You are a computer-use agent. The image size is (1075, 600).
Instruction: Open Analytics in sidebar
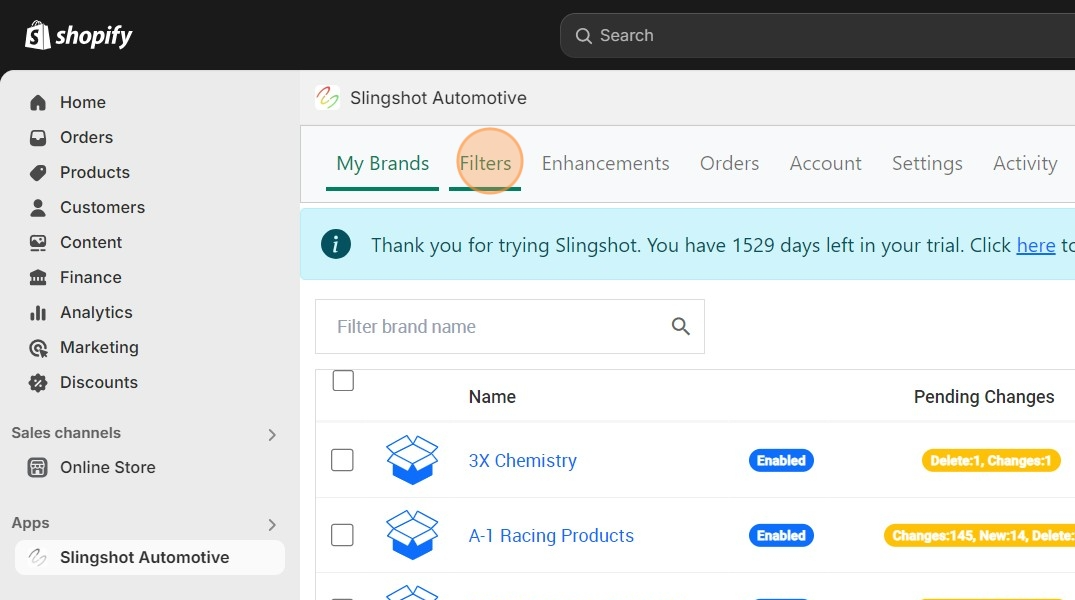tap(96, 313)
